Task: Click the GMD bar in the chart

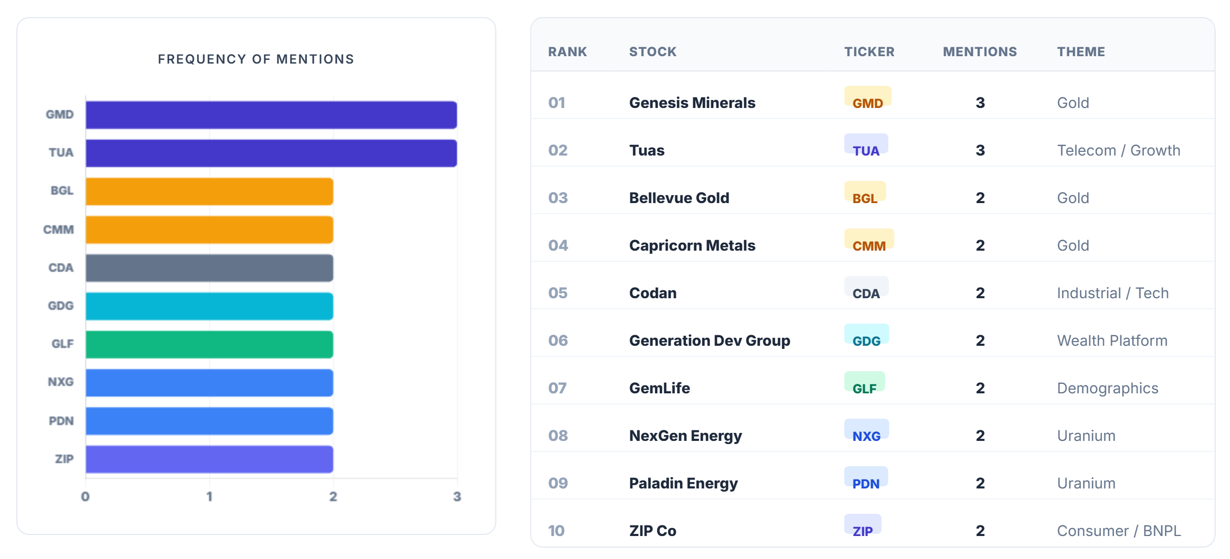Action: click(271, 115)
